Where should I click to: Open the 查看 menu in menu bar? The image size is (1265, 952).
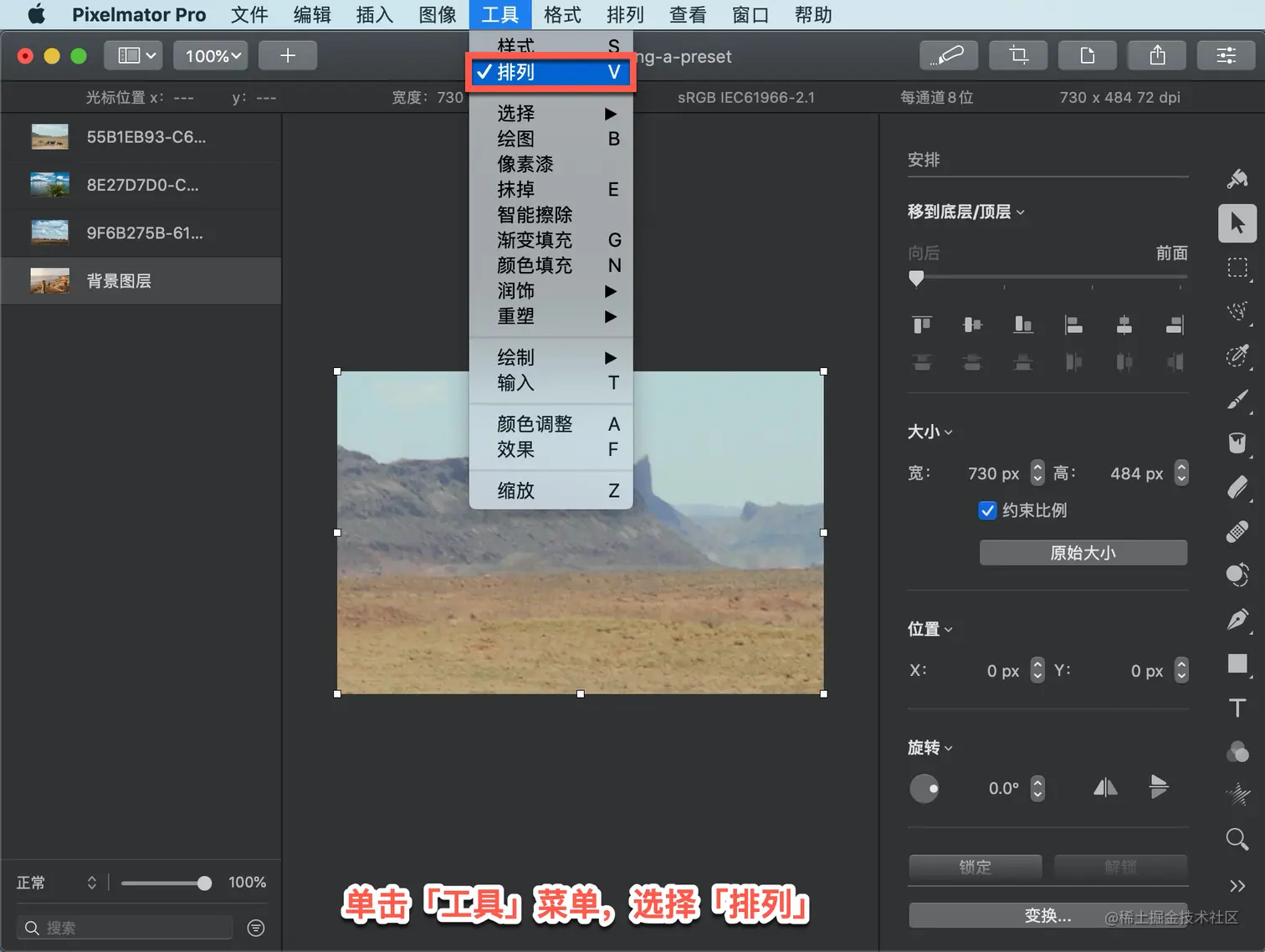[688, 15]
